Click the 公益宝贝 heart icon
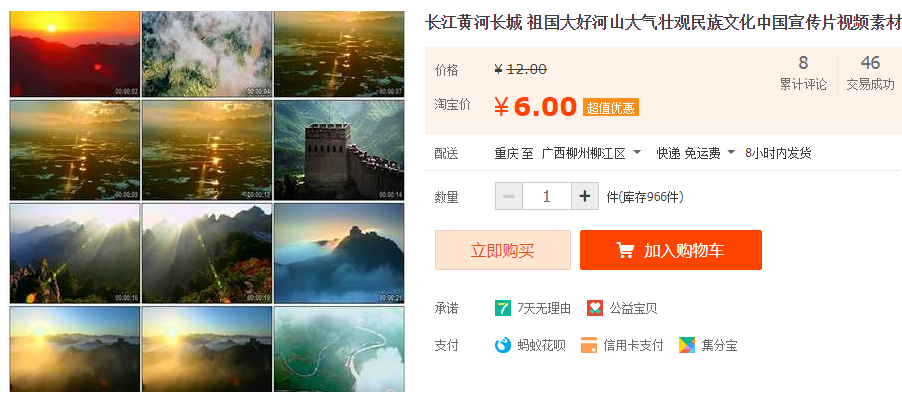902x415 pixels. [595, 308]
